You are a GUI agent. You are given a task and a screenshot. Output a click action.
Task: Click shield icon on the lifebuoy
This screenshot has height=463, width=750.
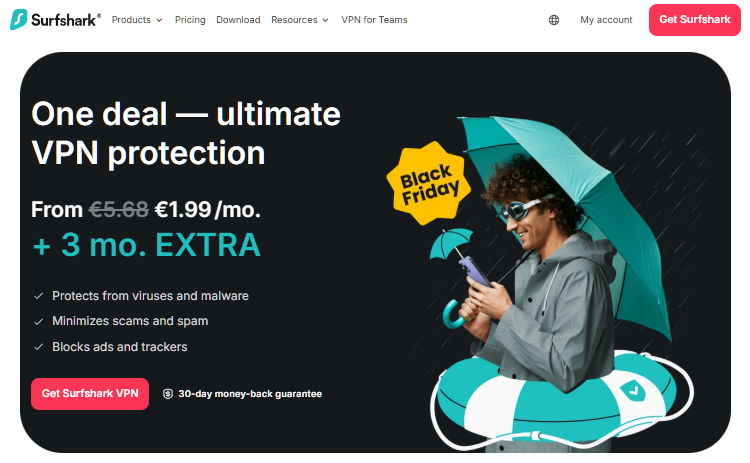point(633,390)
